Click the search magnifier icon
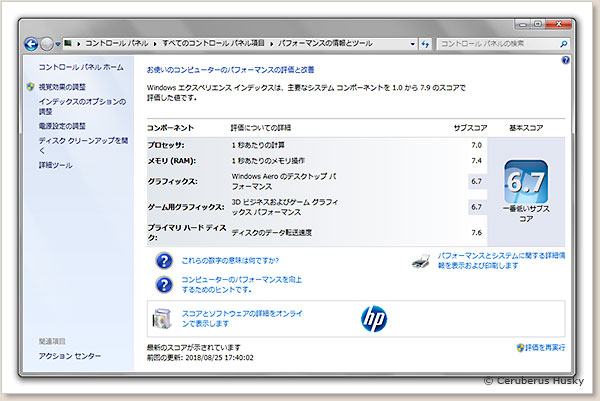Viewport: 600px width, 401px height. 564,44
